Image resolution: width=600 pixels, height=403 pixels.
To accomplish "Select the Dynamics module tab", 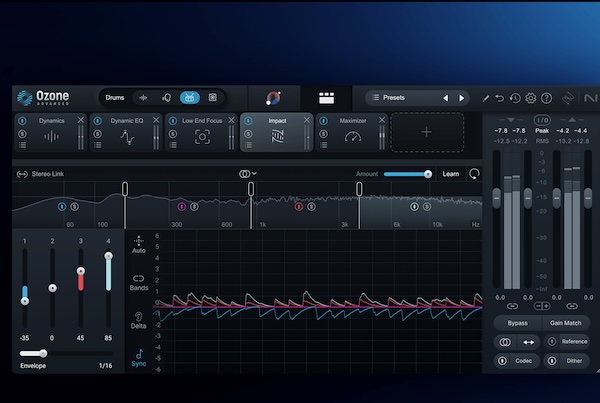I will [51, 132].
